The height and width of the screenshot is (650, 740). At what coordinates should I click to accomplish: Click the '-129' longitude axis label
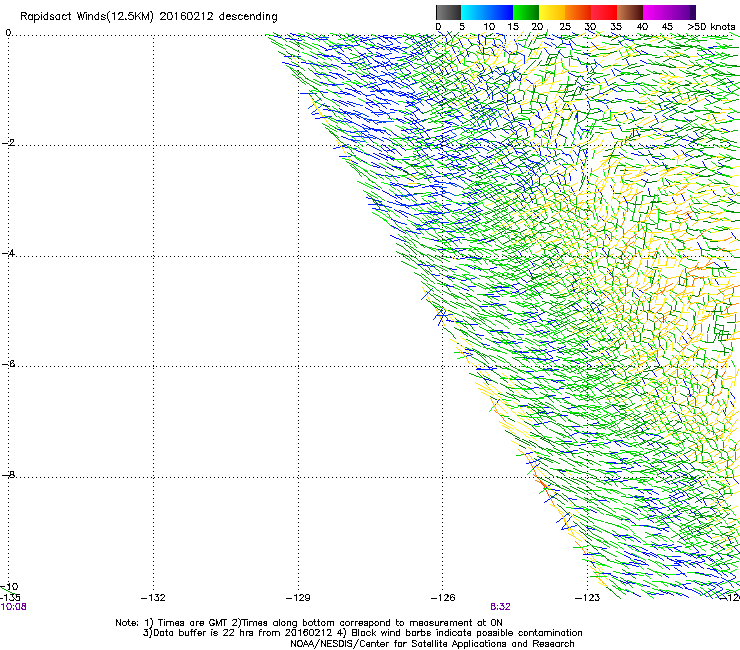pyautogui.click(x=298, y=598)
